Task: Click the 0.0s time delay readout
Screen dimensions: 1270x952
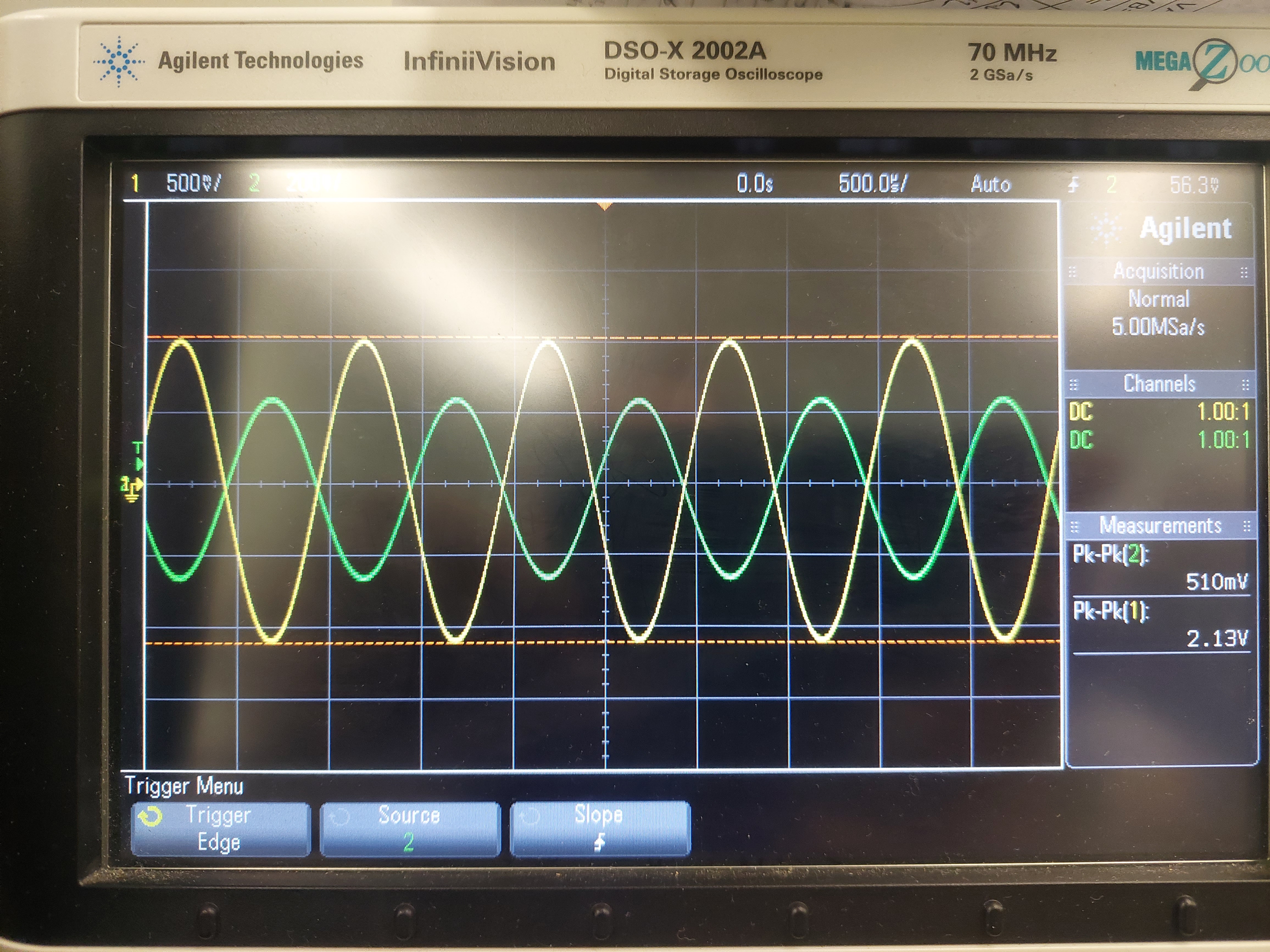Action: [754, 184]
